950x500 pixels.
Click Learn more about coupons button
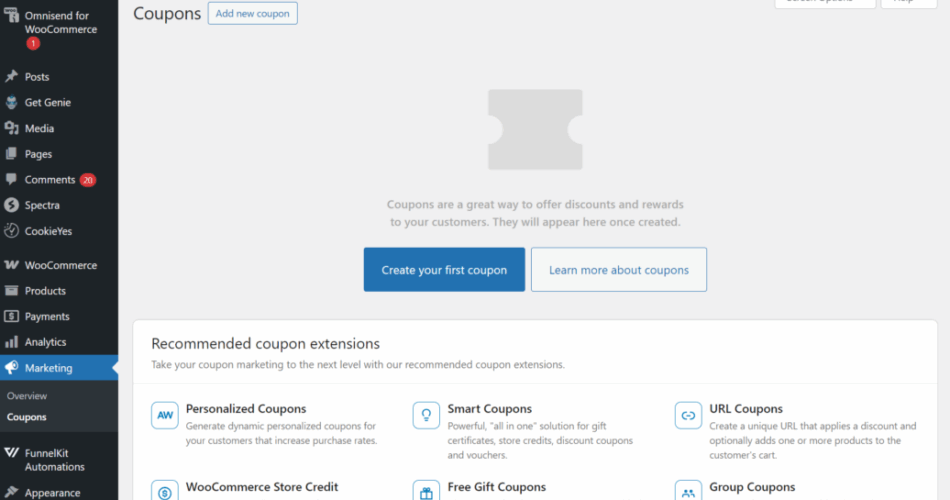coord(618,270)
